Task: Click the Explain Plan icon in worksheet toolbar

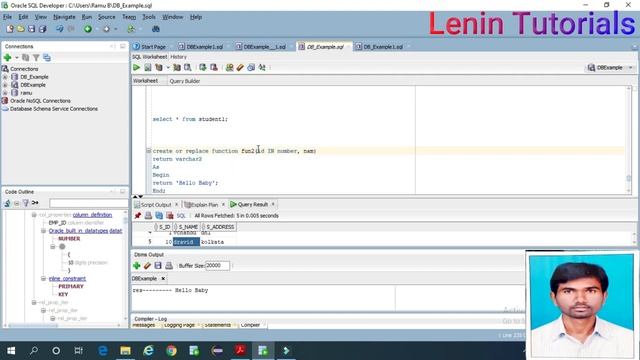Action: (159, 67)
